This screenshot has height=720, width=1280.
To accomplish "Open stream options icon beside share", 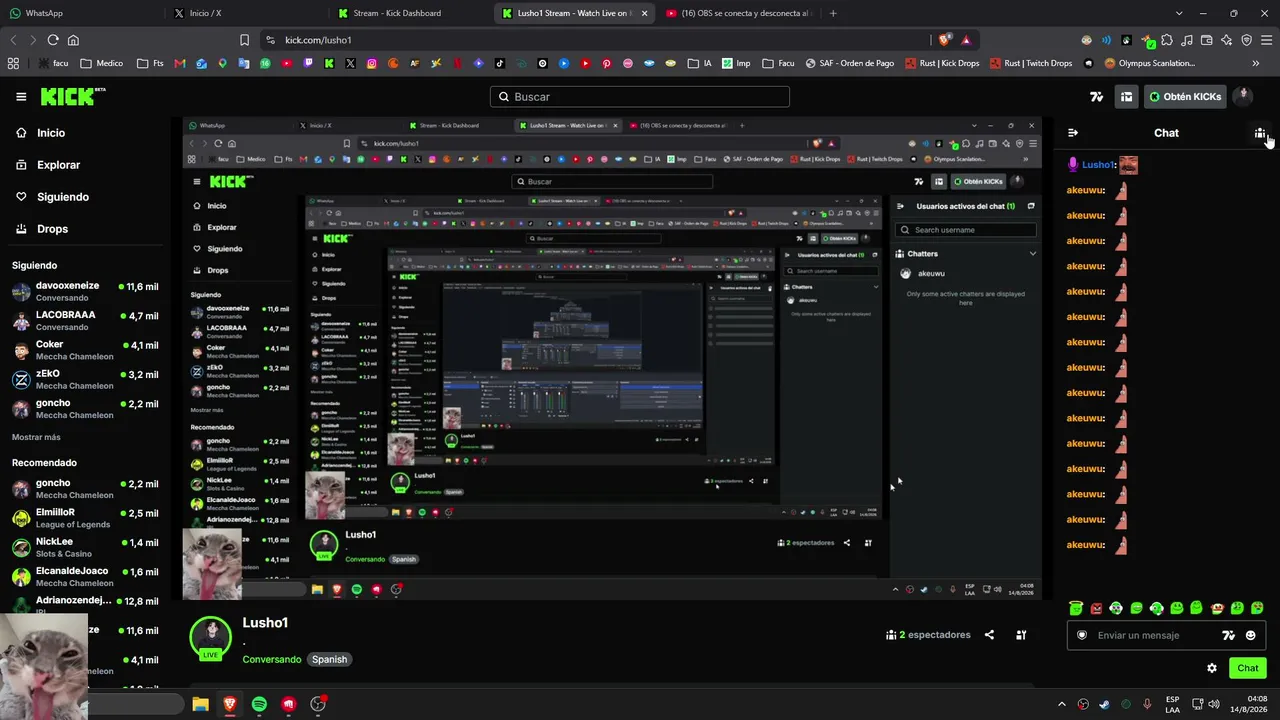I will coord(1021,635).
